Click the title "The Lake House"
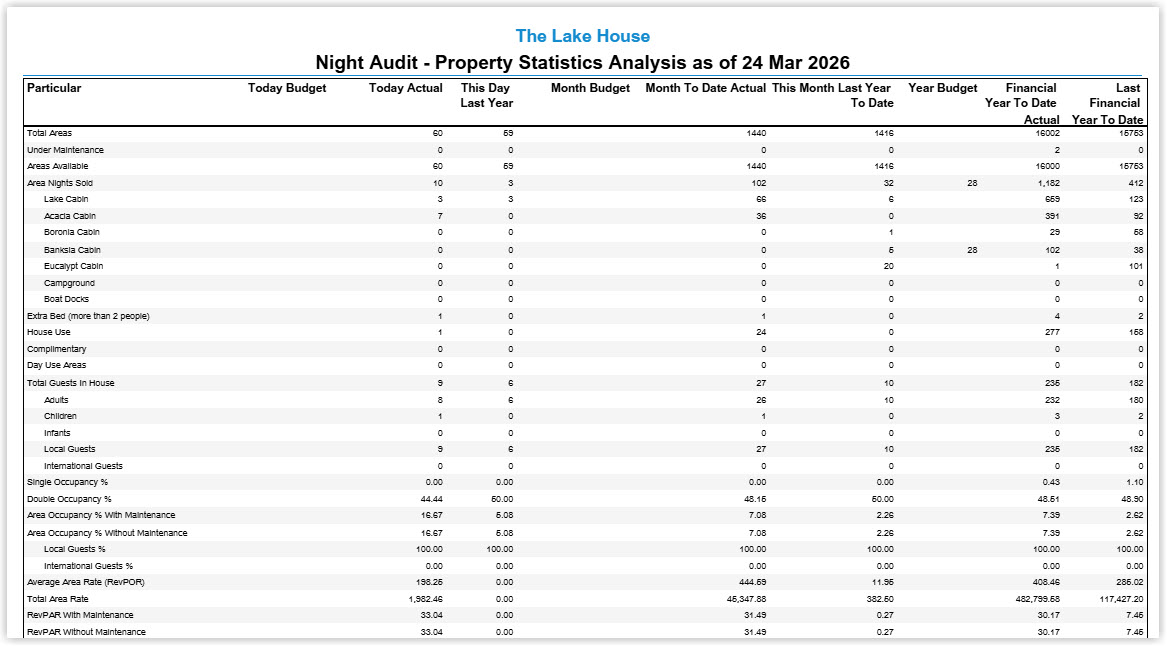Image resolution: width=1167 pixels, height=646 pixels. [583, 36]
